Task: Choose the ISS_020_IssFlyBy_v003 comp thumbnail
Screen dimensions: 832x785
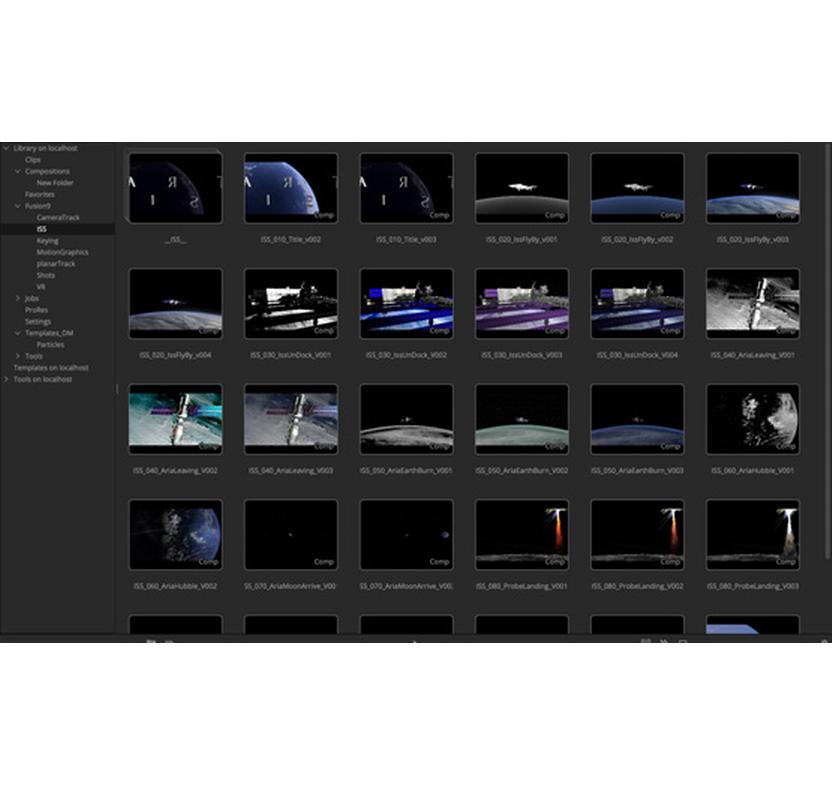Action: (x=753, y=188)
